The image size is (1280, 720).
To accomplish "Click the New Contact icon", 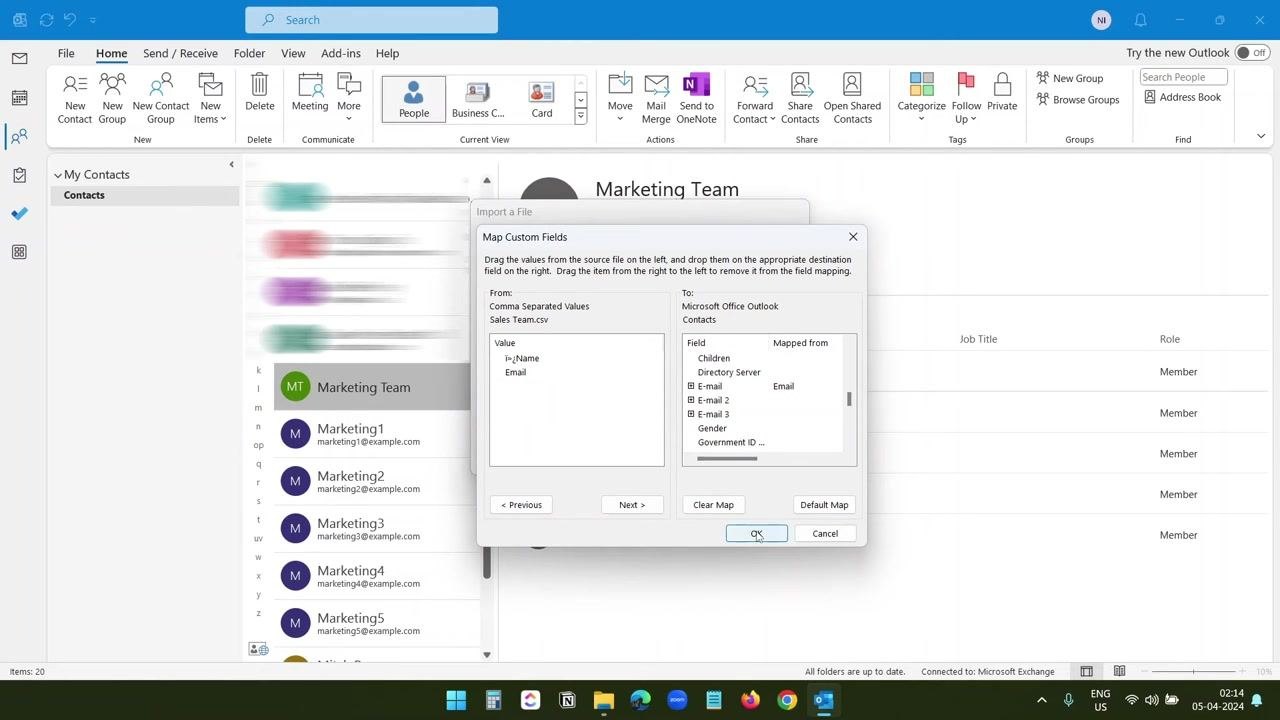I will (x=75, y=99).
